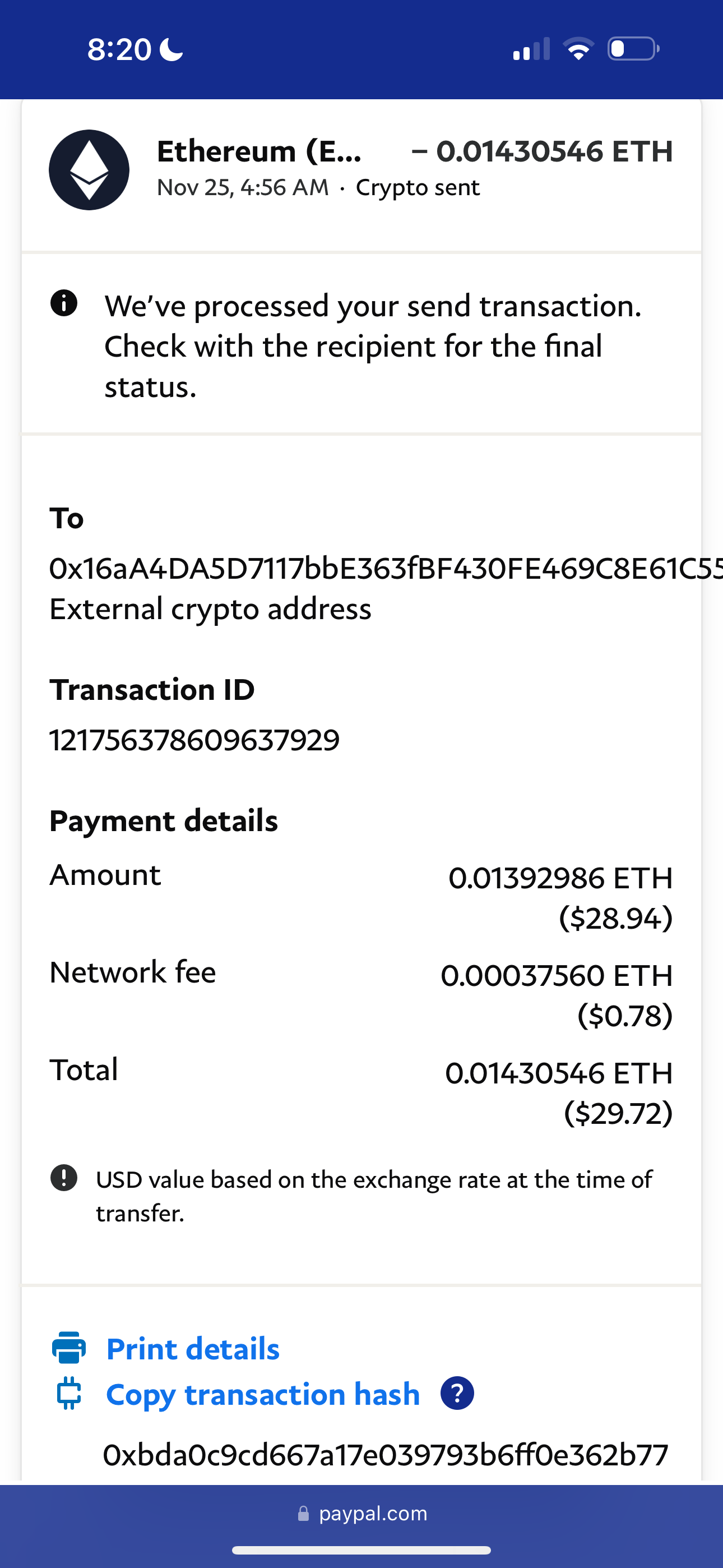Tap the paypal.com address bar
The image size is (723, 1568).
[363, 1514]
